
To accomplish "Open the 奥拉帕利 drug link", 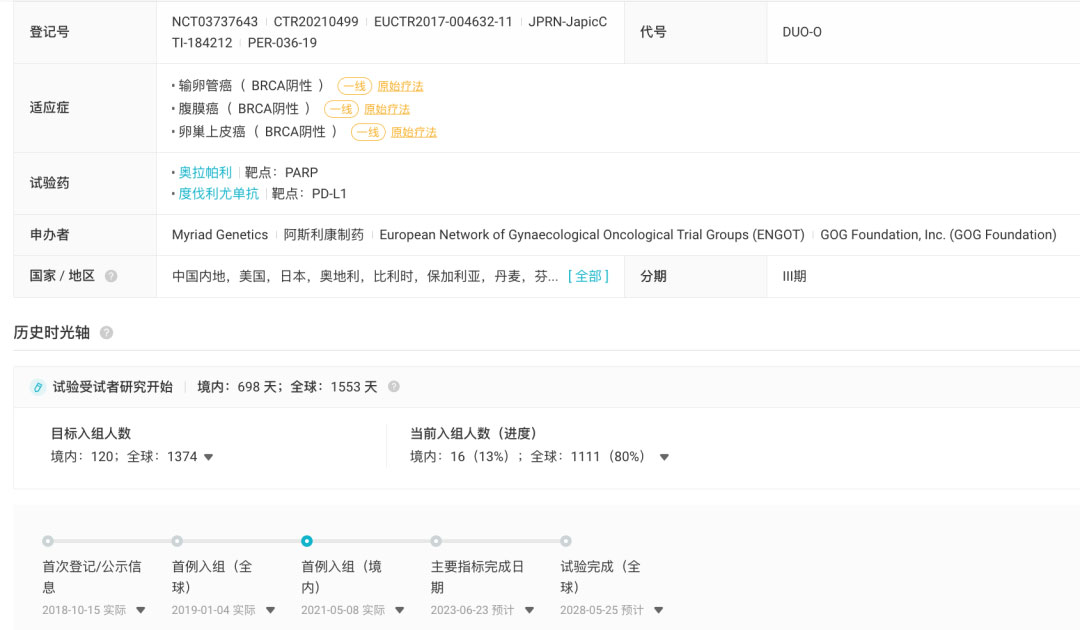I will click(x=205, y=172).
